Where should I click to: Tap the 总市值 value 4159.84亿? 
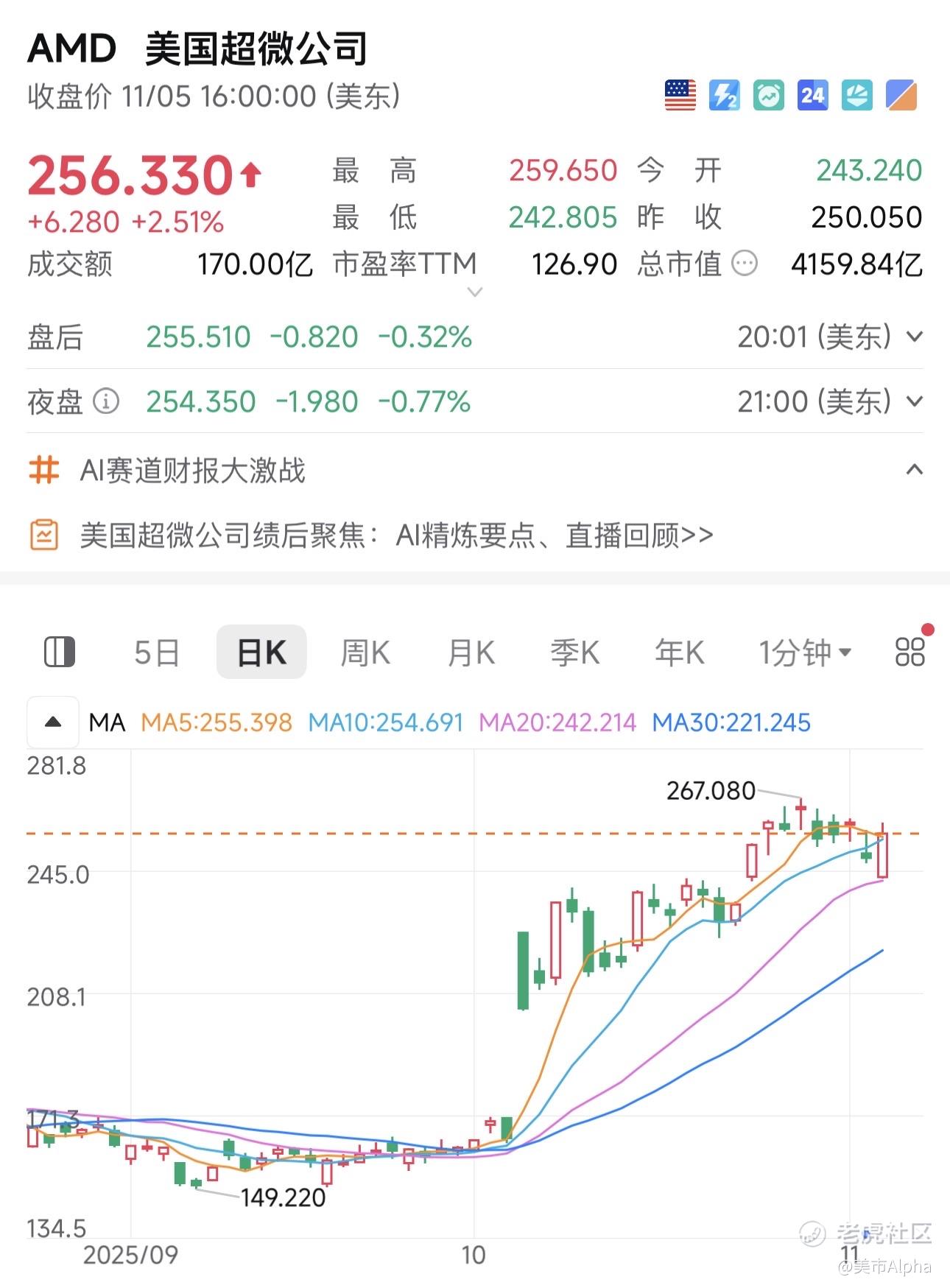click(856, 264)
